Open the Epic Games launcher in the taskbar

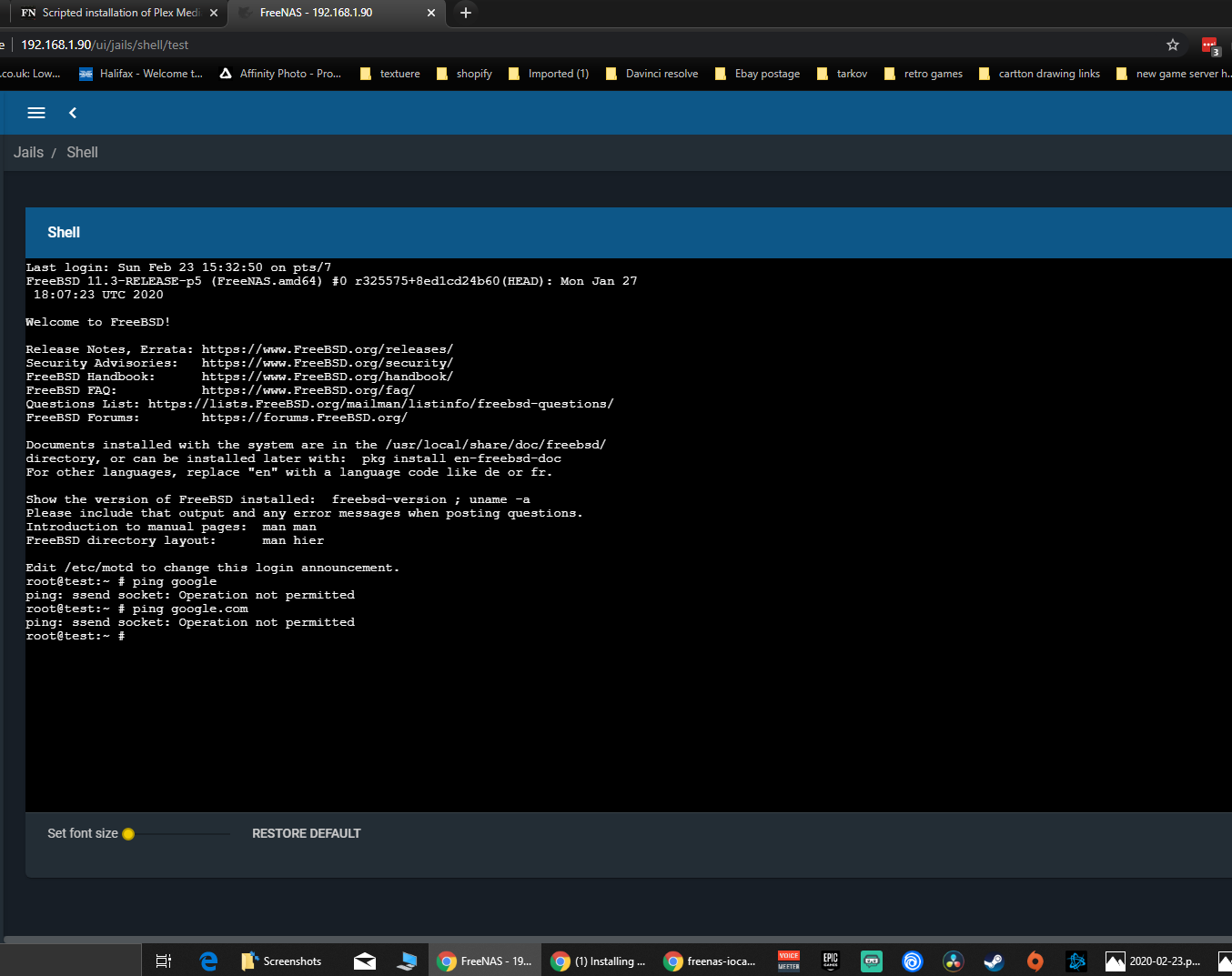point(830,961)
